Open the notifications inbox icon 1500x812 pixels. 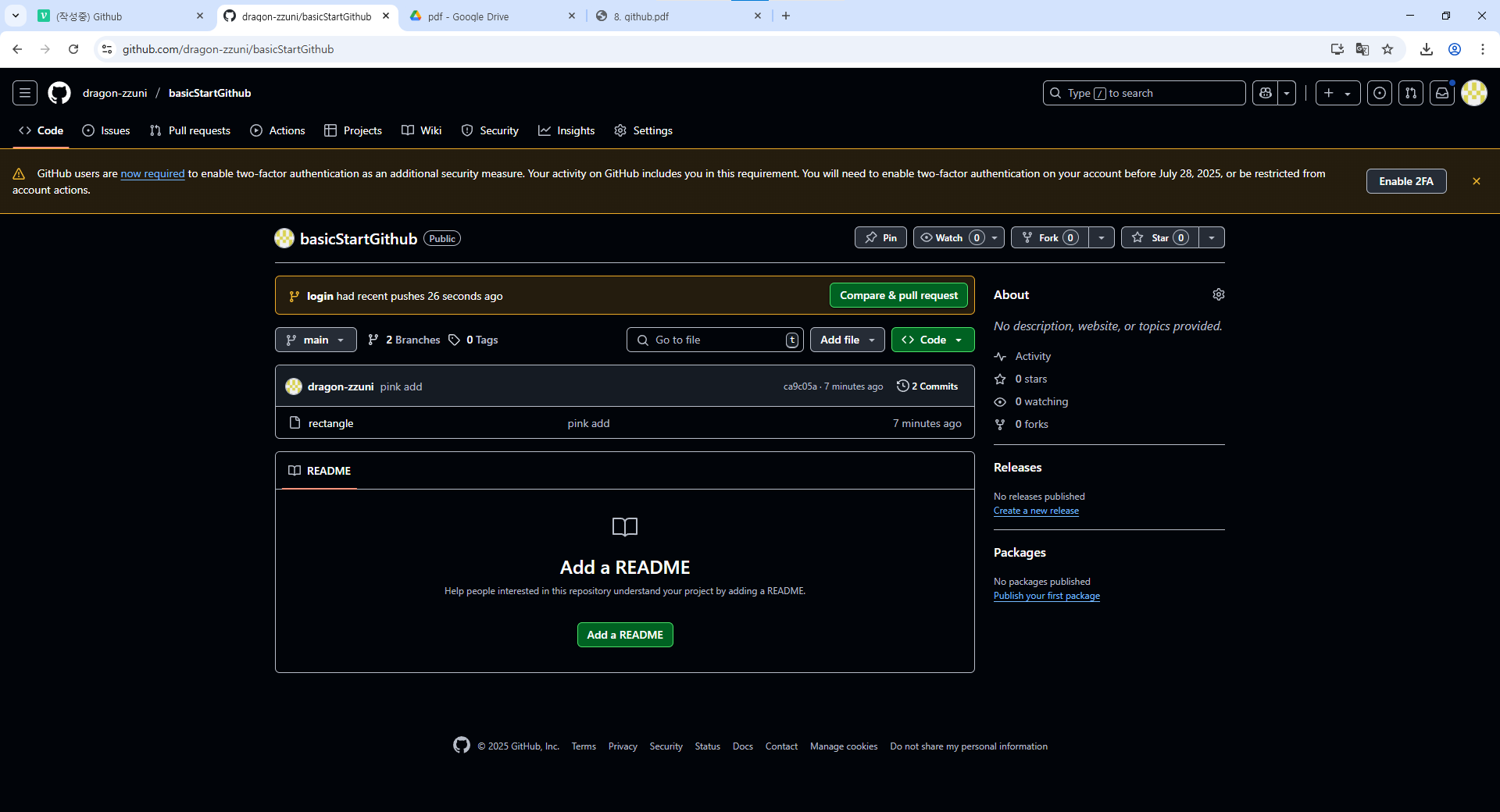(x=1442, y=93)
